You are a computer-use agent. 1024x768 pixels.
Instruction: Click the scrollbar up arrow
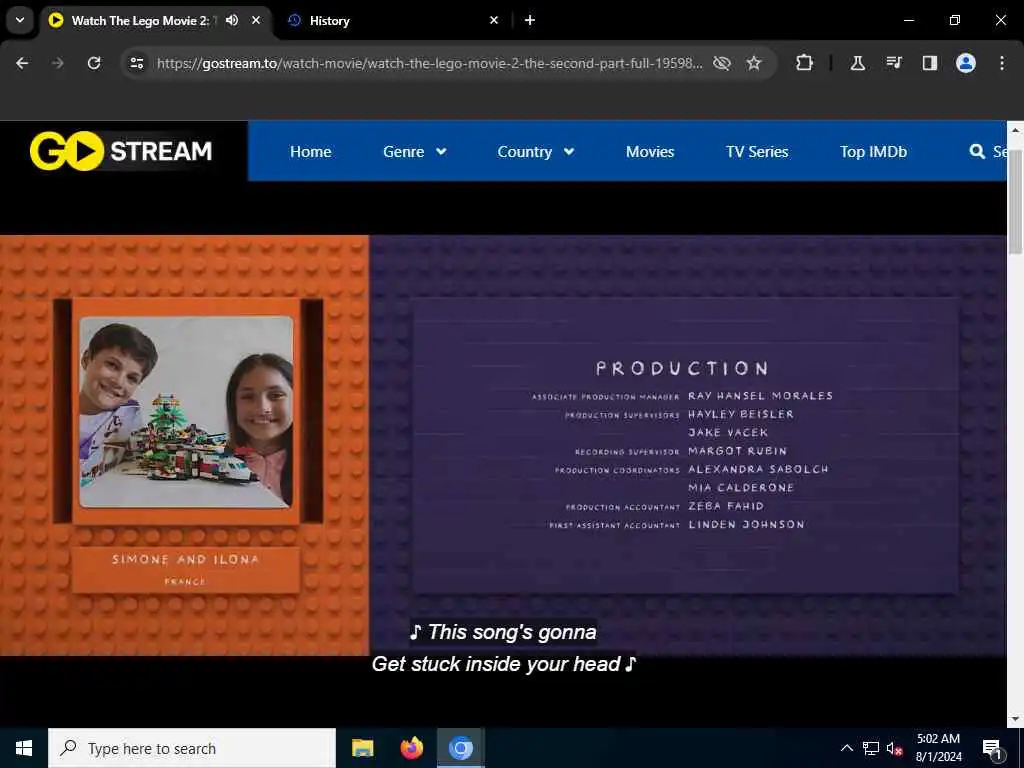[x=1015, y=129]
